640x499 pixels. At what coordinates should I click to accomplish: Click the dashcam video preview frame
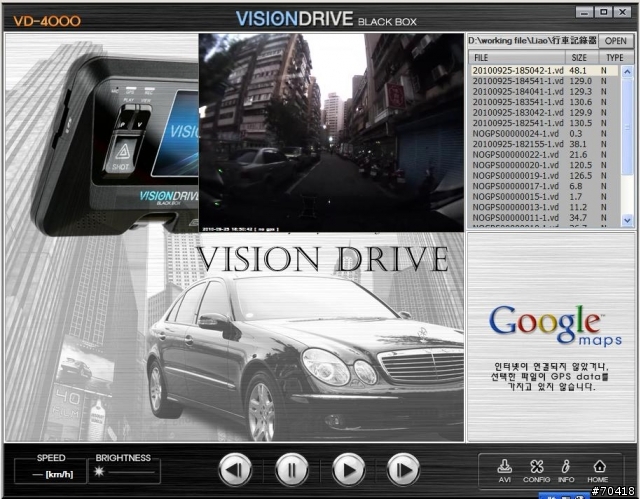331,133
